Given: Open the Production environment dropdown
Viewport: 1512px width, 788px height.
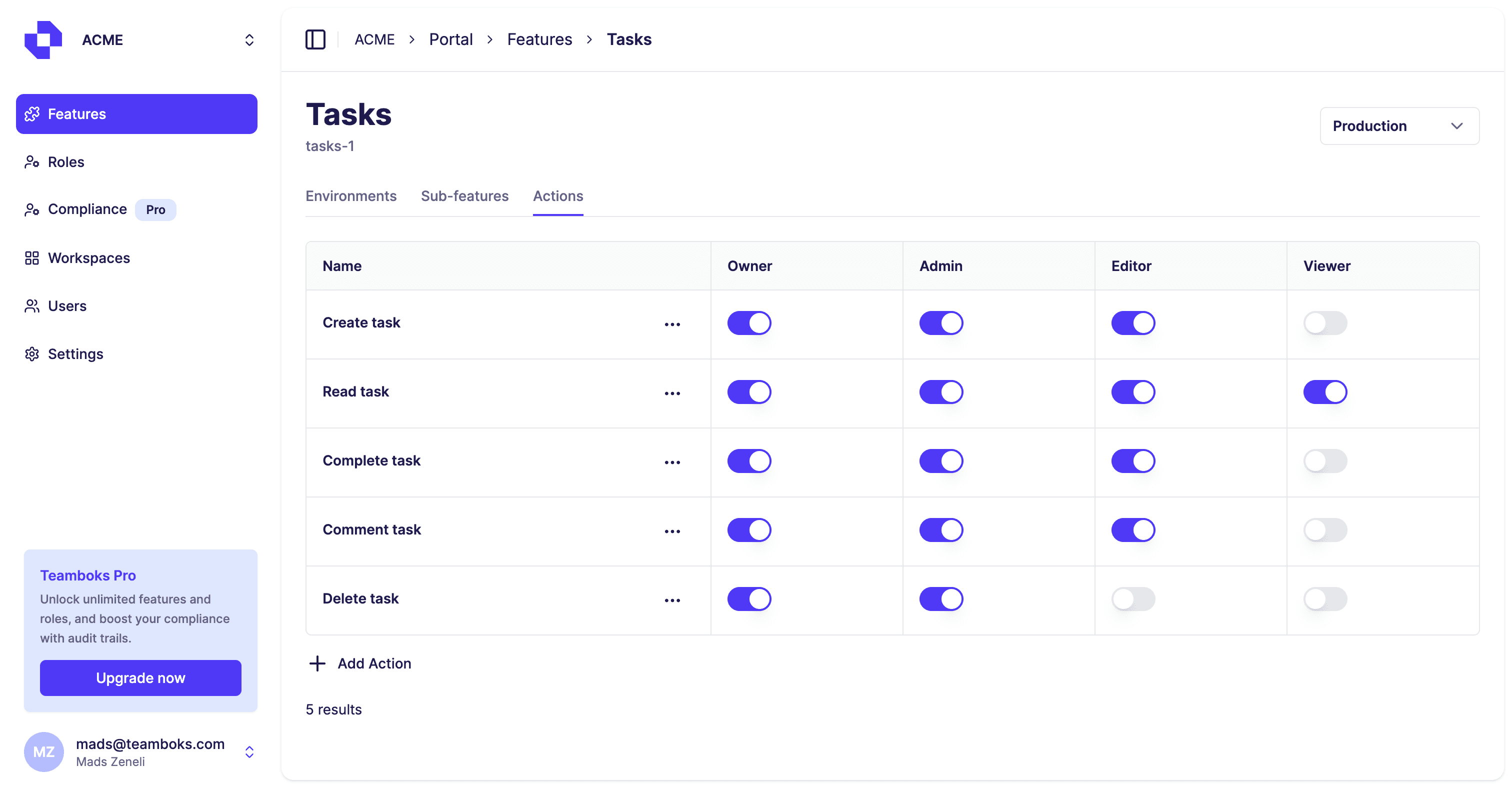Looking at the screenshot, I should (1398, 126).
